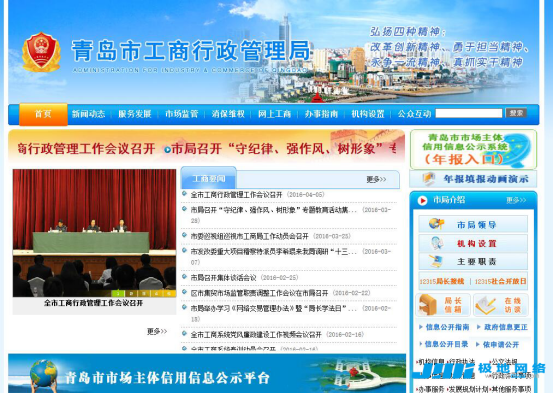Image resolution: width=553 pixels, height=393 pixels.
Task: Select slide 5 in the photo carousel
Action: (x=169, y=293)
